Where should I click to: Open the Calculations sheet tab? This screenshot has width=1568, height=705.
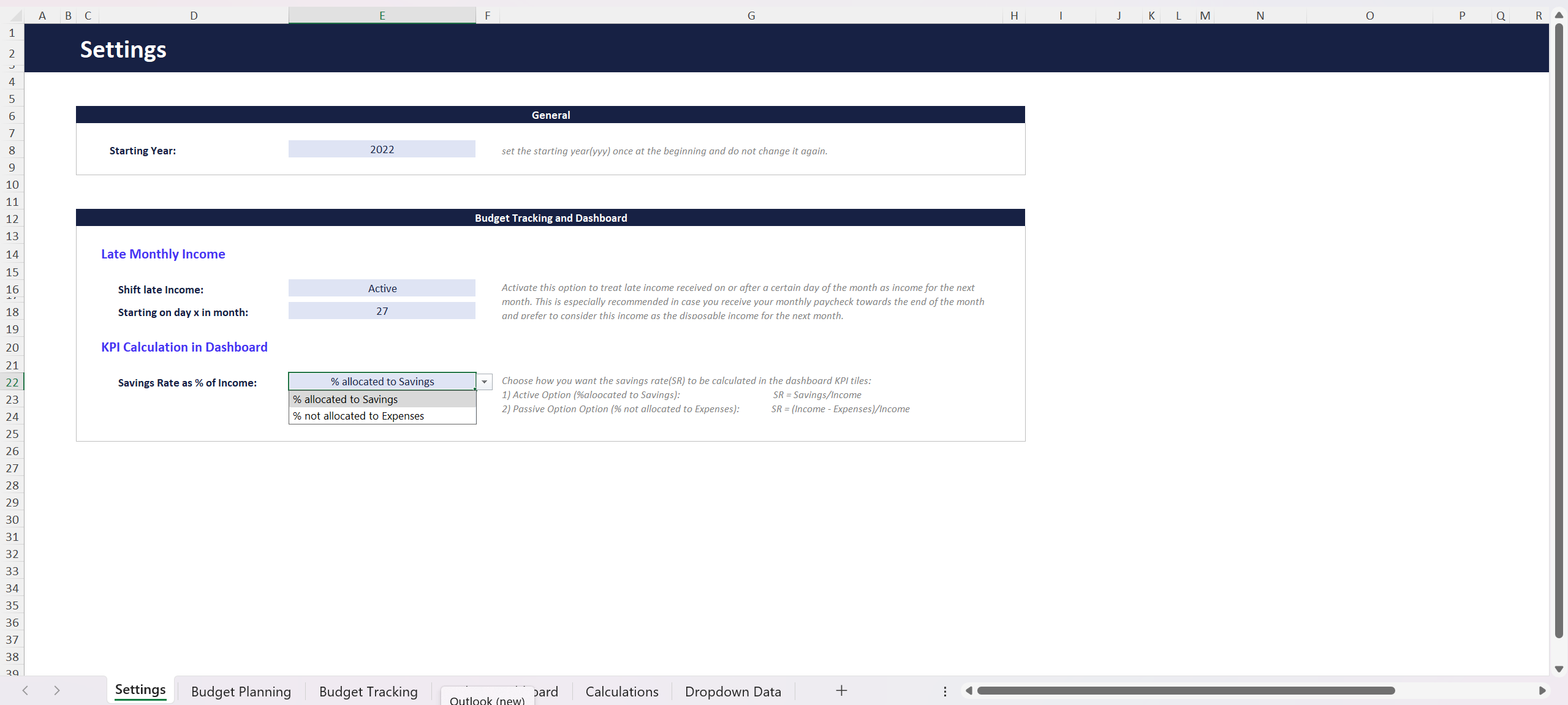pos(621,691)
